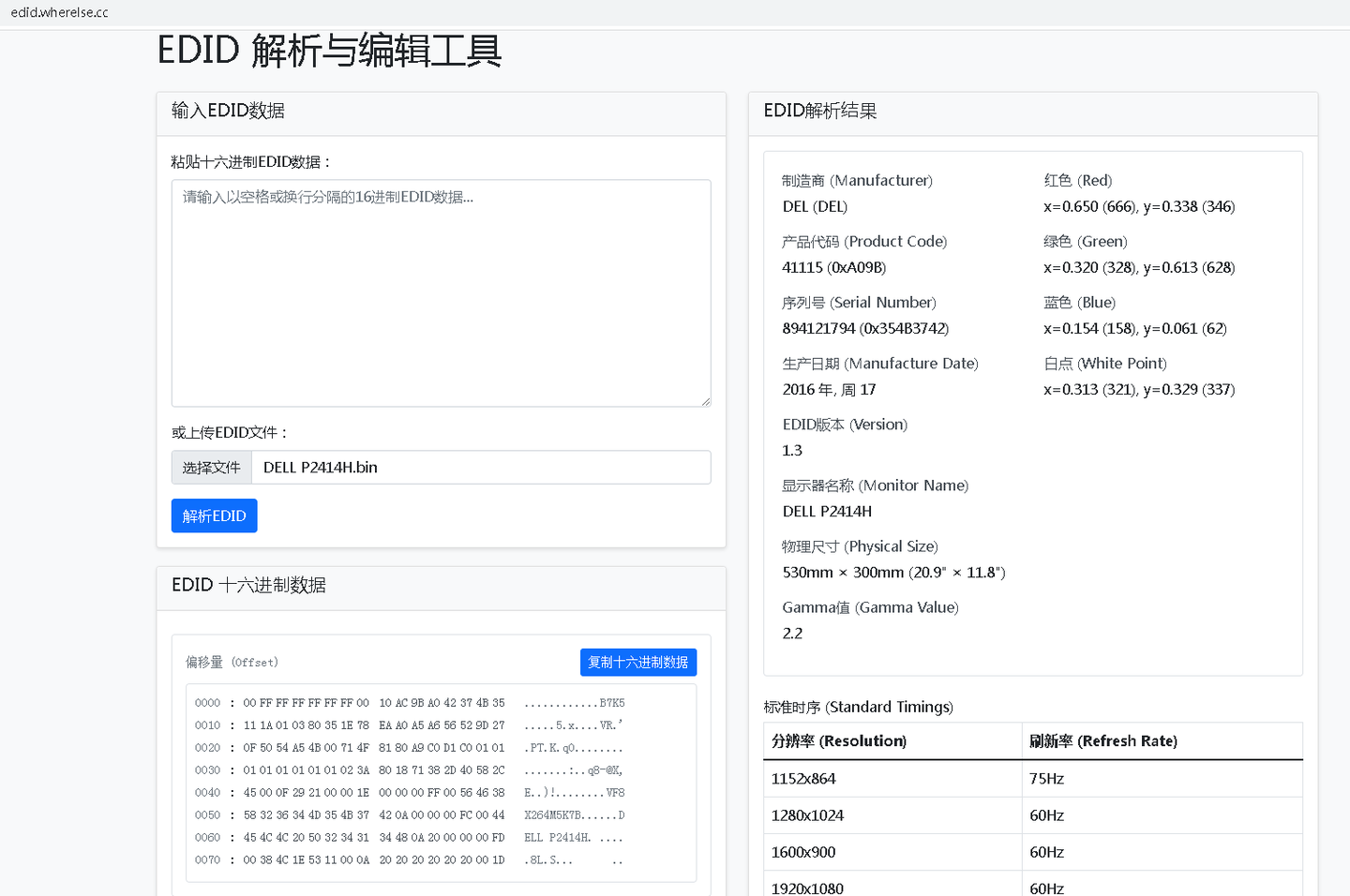Viewport: 1350px width, 896px height.
Task: Click offset 0000 in the hex dump
Action: (x=207, y=703)
